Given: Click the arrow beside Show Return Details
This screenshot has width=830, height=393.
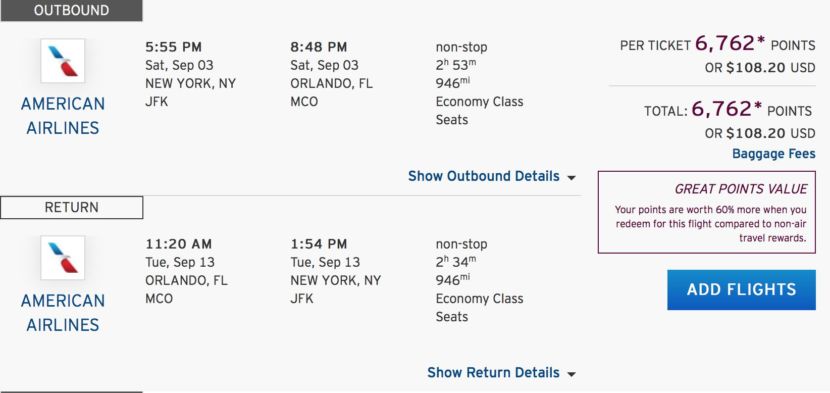Looking at the screenshot, I should pos(571,374).
